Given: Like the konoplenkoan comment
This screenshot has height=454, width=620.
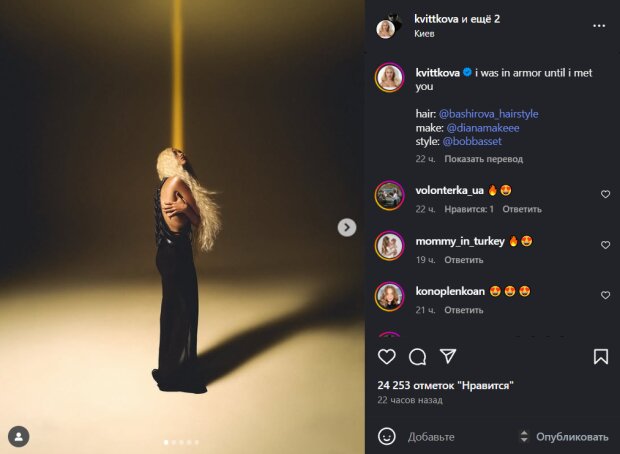Looking at the screenshot, I should 605,296.
